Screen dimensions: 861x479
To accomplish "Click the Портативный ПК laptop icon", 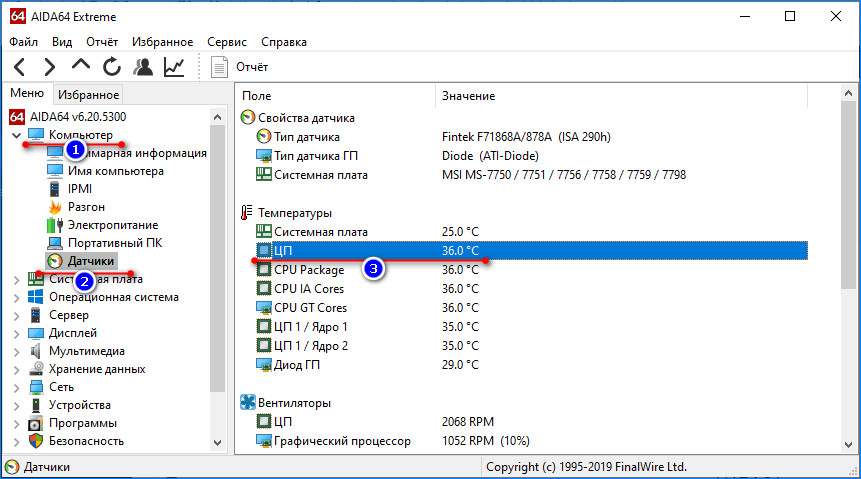I will 55,243.
